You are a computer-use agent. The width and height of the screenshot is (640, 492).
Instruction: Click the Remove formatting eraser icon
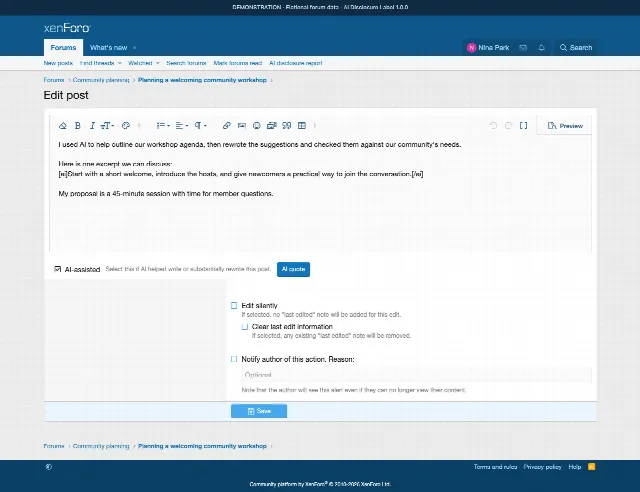[x=62, y=126]
